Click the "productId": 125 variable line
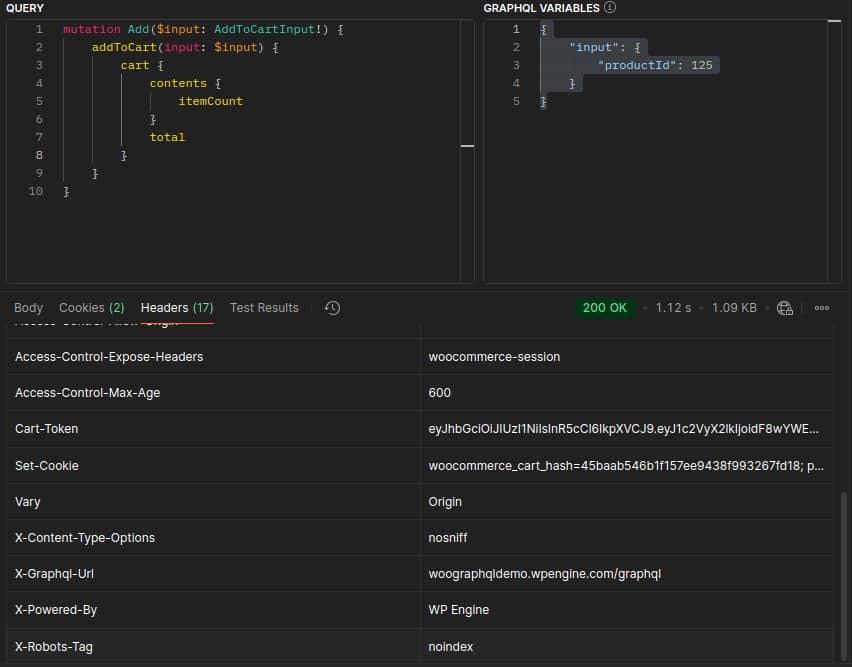 (655, 65)
